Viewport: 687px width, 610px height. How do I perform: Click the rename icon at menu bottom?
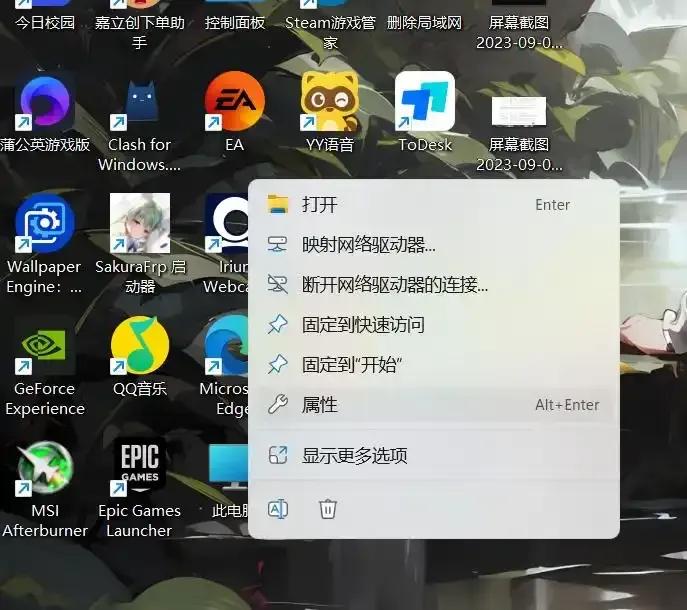[278, 510]
